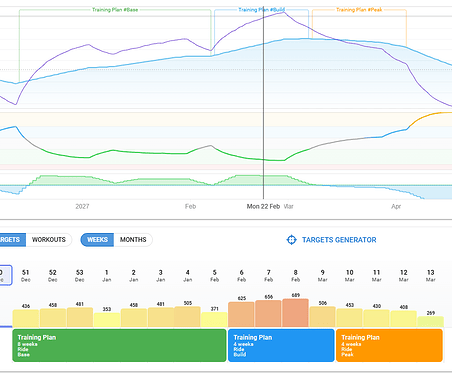Select the week 3 Jan bar valued 481
This screenshot has height=375, width=452.
point(161,317)
